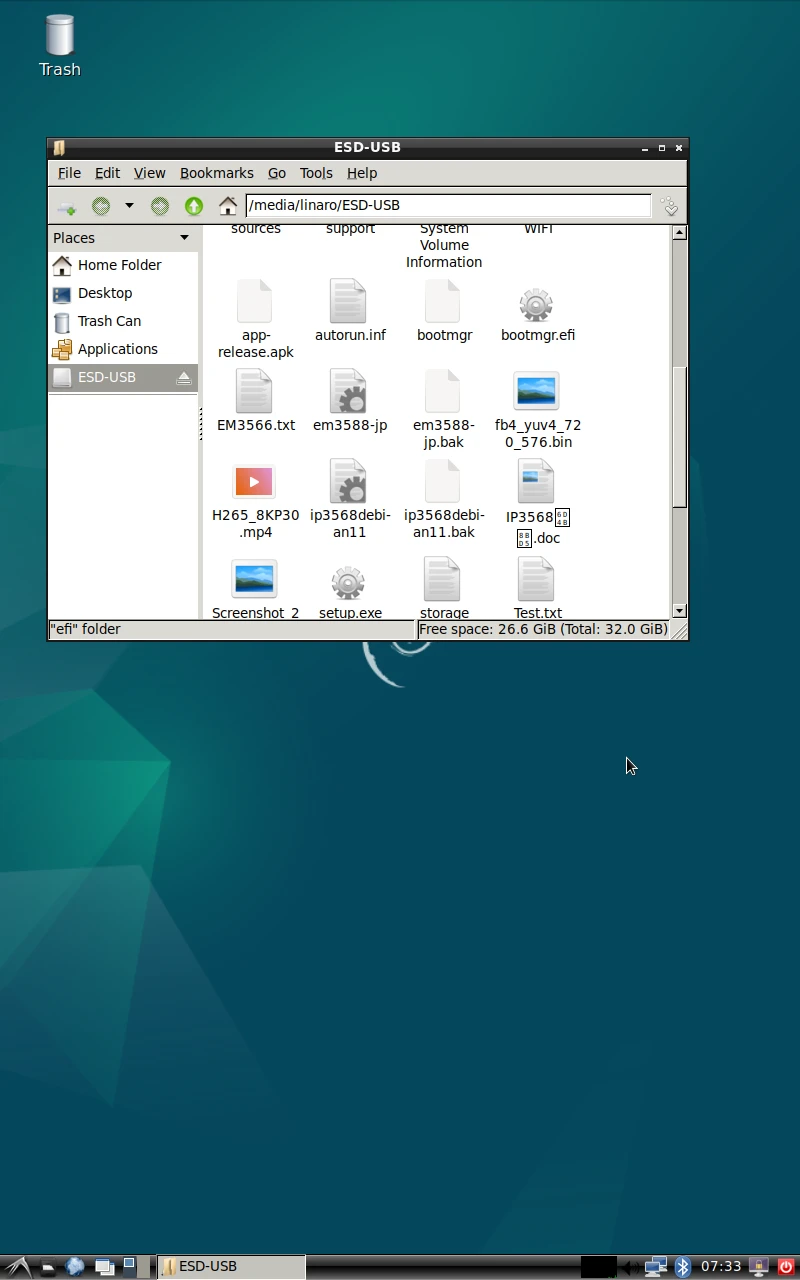
Task: Select em3588-jp executable icon
Action: (348, 392)
